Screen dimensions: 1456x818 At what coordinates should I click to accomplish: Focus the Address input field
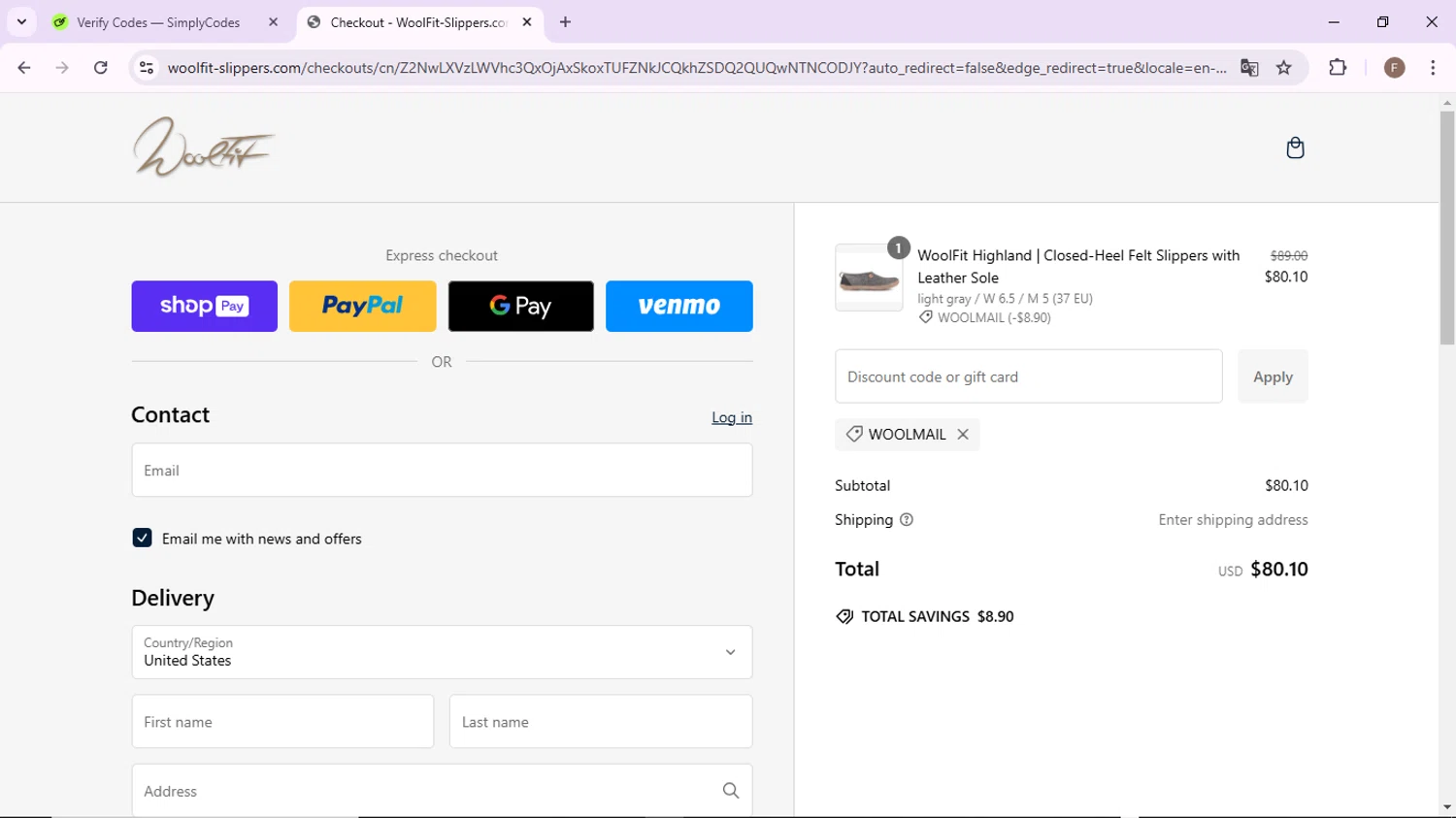442,791
